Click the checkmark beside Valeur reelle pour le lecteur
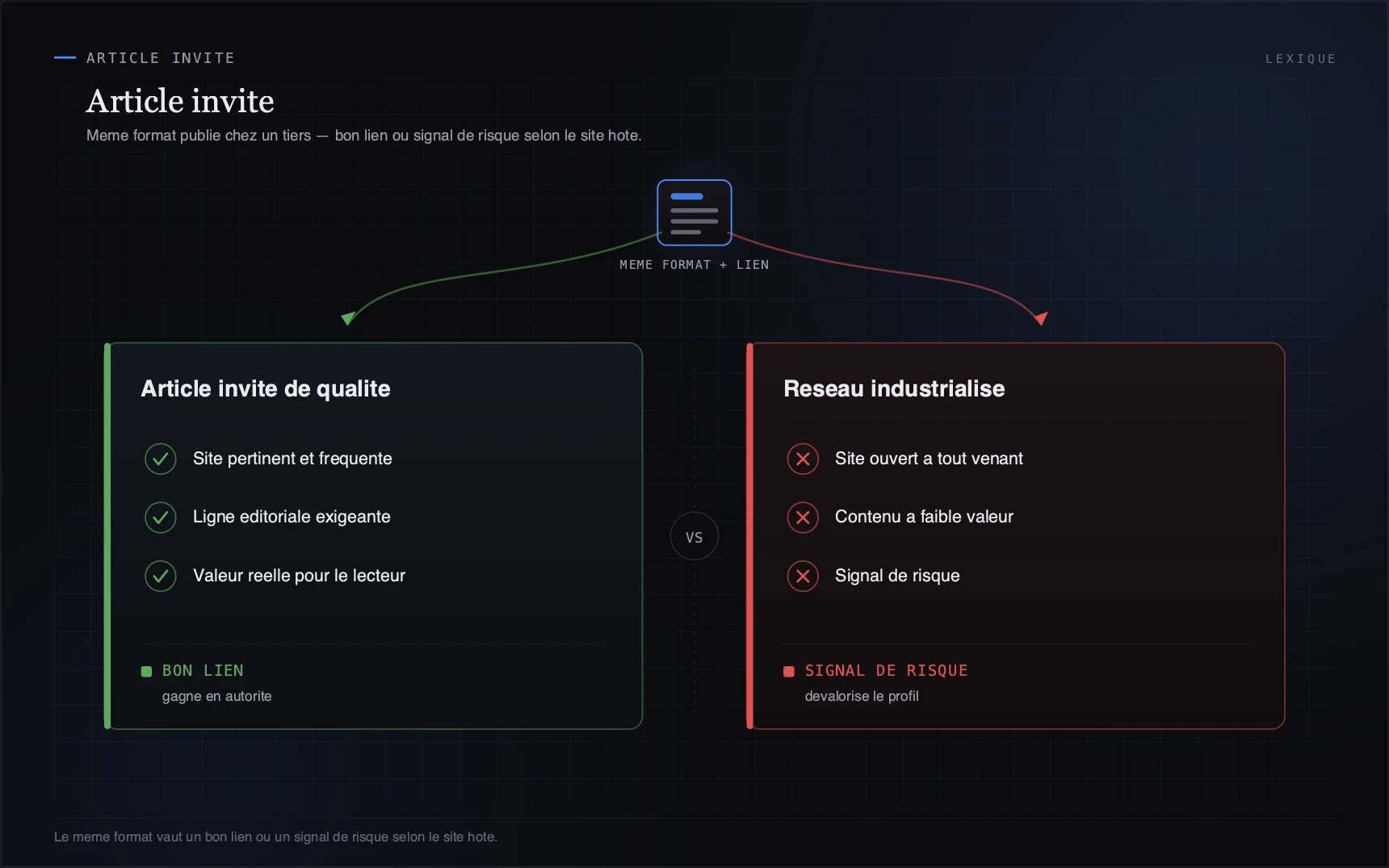This screenshot has width=1389, height=868. click(x=161, y=576)
